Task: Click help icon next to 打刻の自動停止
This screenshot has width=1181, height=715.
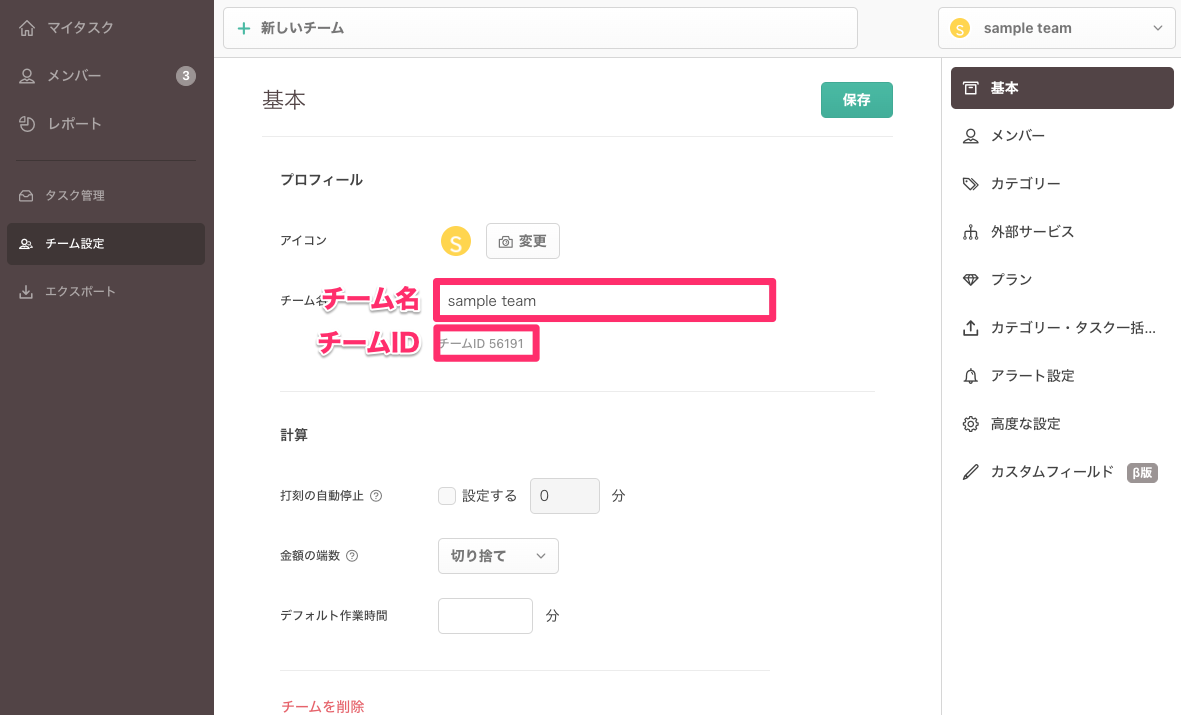Action: [376, 496]
